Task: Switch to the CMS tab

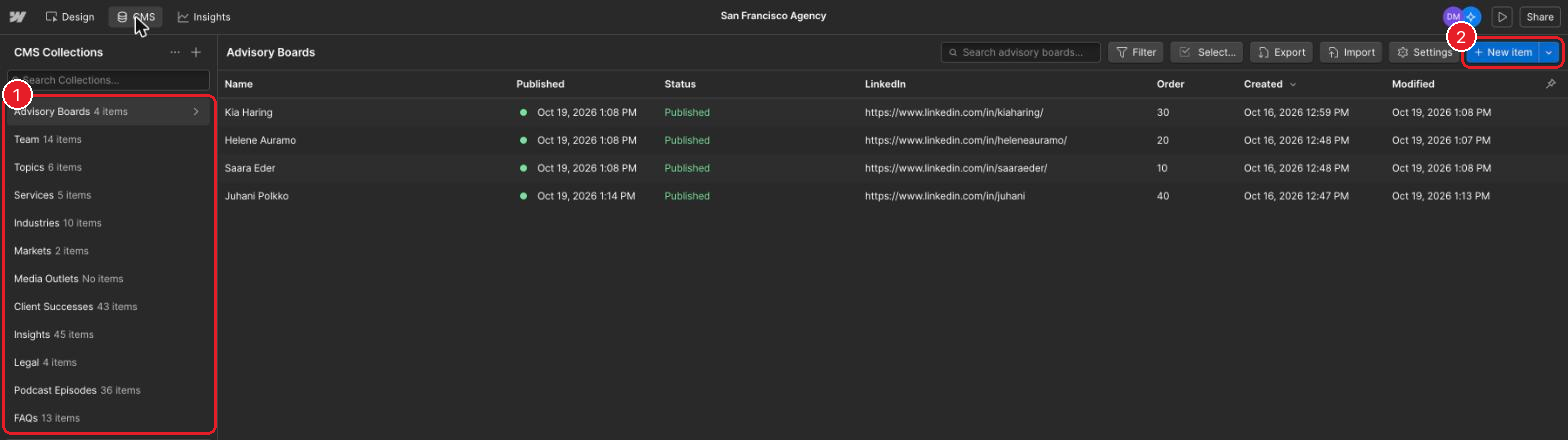Action: (x=135, y=17)
